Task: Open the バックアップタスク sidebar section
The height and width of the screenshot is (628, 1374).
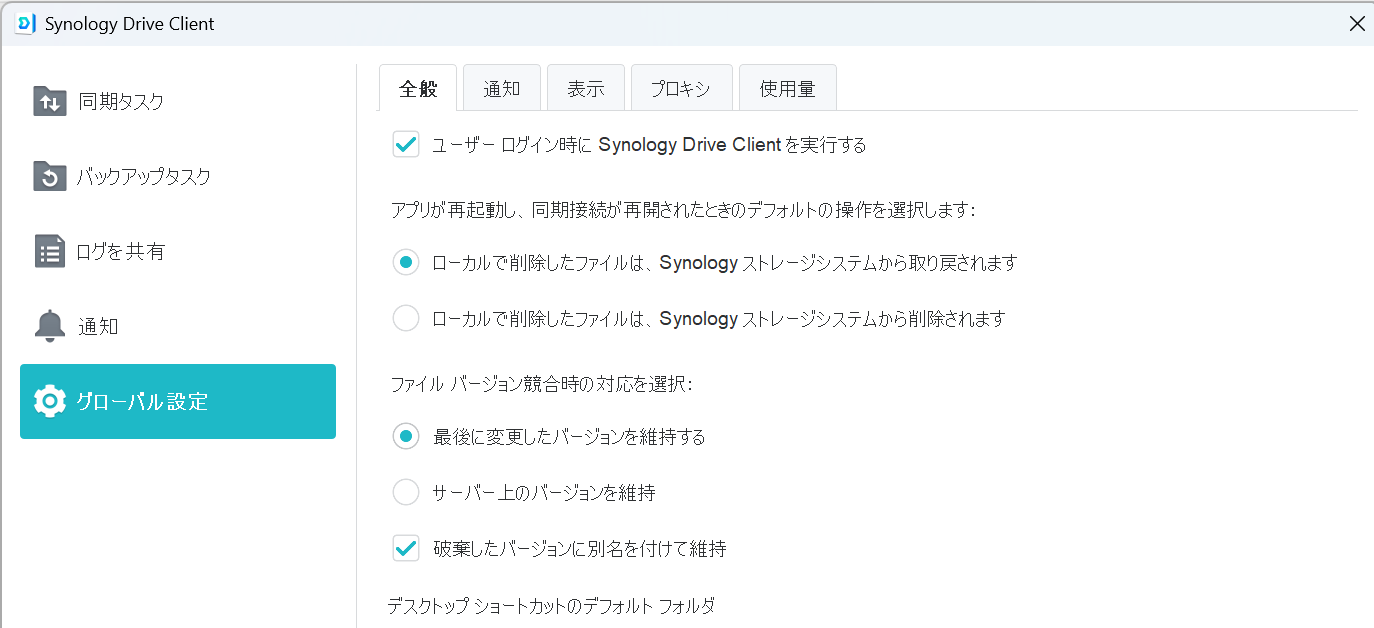Action: 178,176
